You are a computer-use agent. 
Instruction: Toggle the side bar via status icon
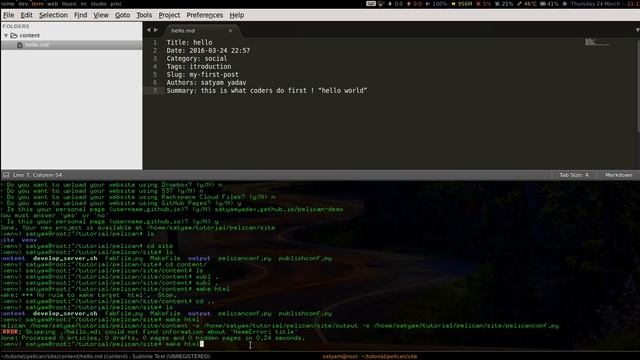(x=6, y=175)
